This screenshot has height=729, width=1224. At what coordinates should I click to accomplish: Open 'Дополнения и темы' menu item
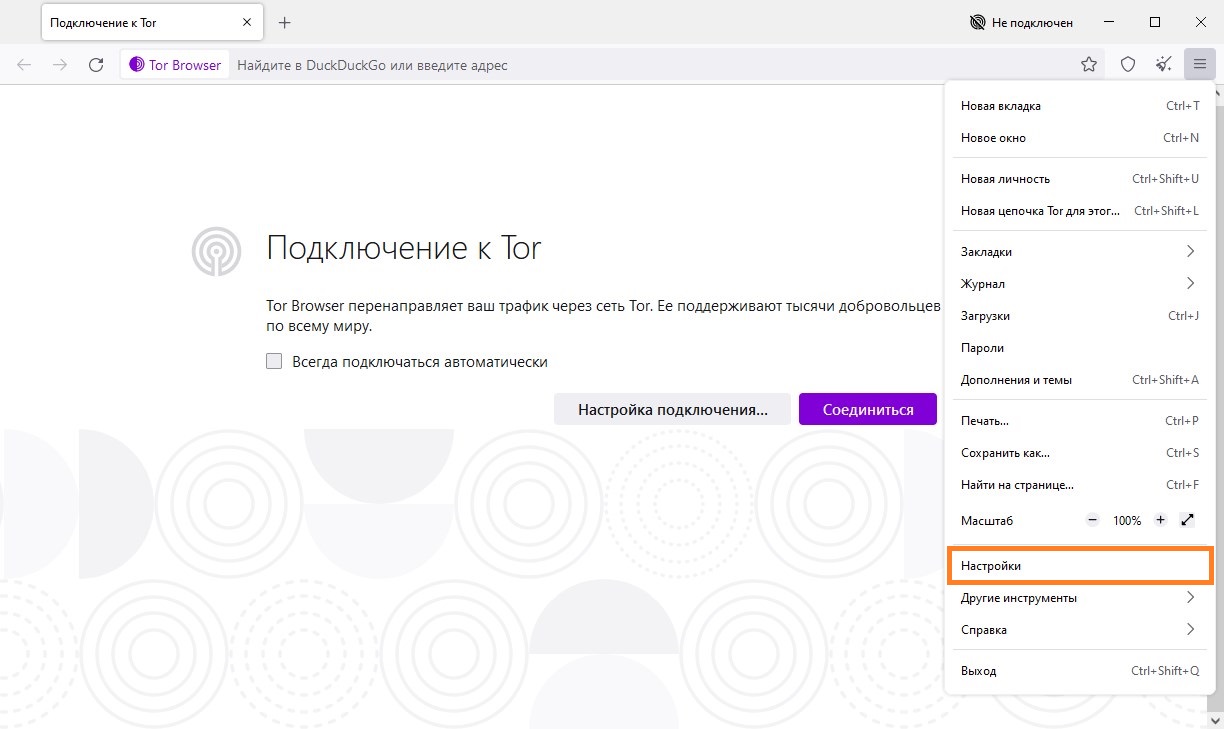click(x=1078, y=380)
